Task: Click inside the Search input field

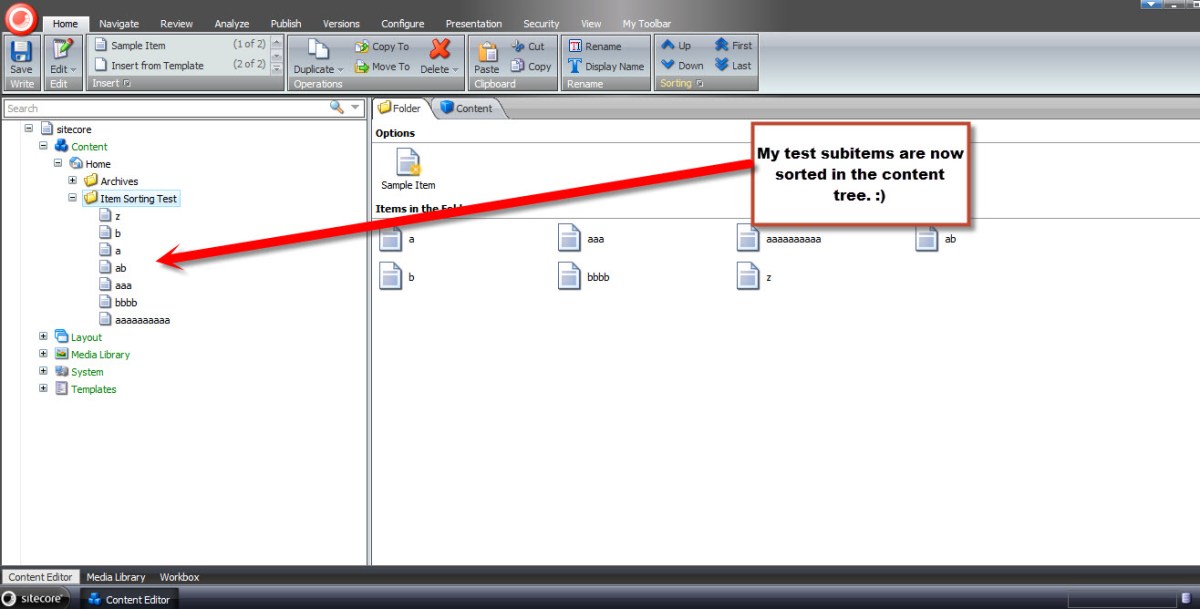Action: [160, 108]
